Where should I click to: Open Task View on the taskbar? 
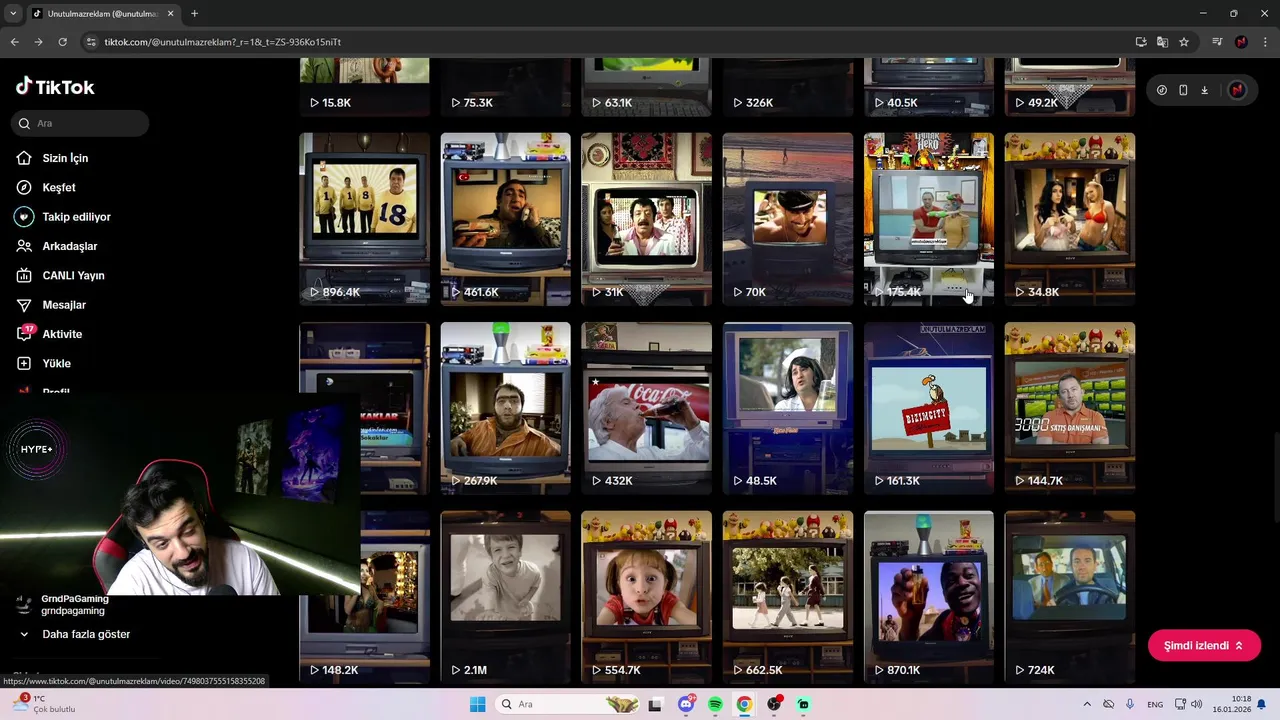(655, 704)
